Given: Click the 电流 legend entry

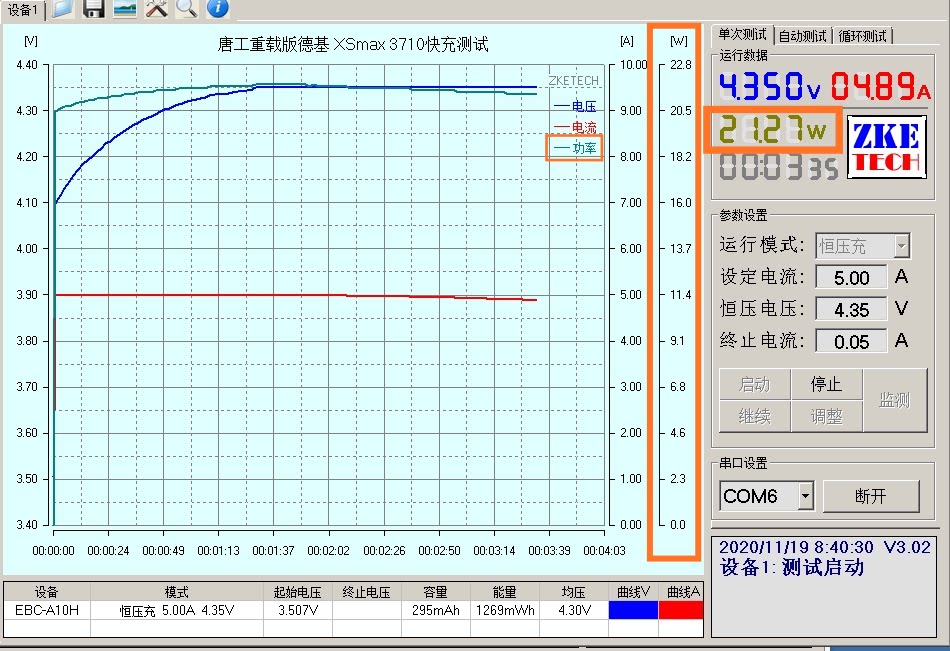Looking at the screenshot, I should click(x=575, y=127).
